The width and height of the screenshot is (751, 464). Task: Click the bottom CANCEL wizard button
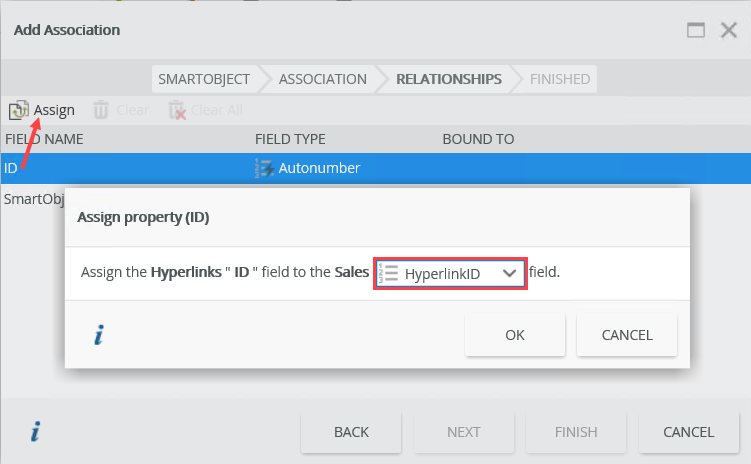click(x=688, y=432)
